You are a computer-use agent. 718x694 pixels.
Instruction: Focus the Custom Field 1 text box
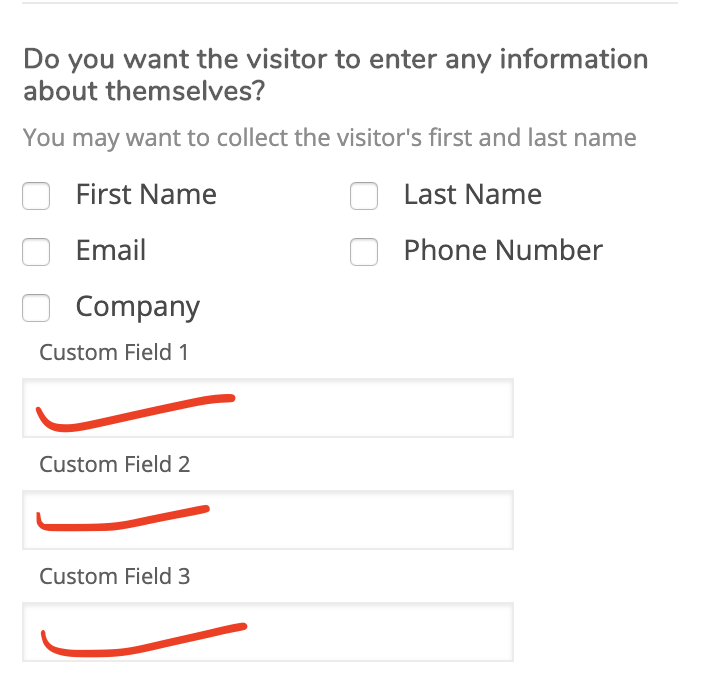click(268, 408)
